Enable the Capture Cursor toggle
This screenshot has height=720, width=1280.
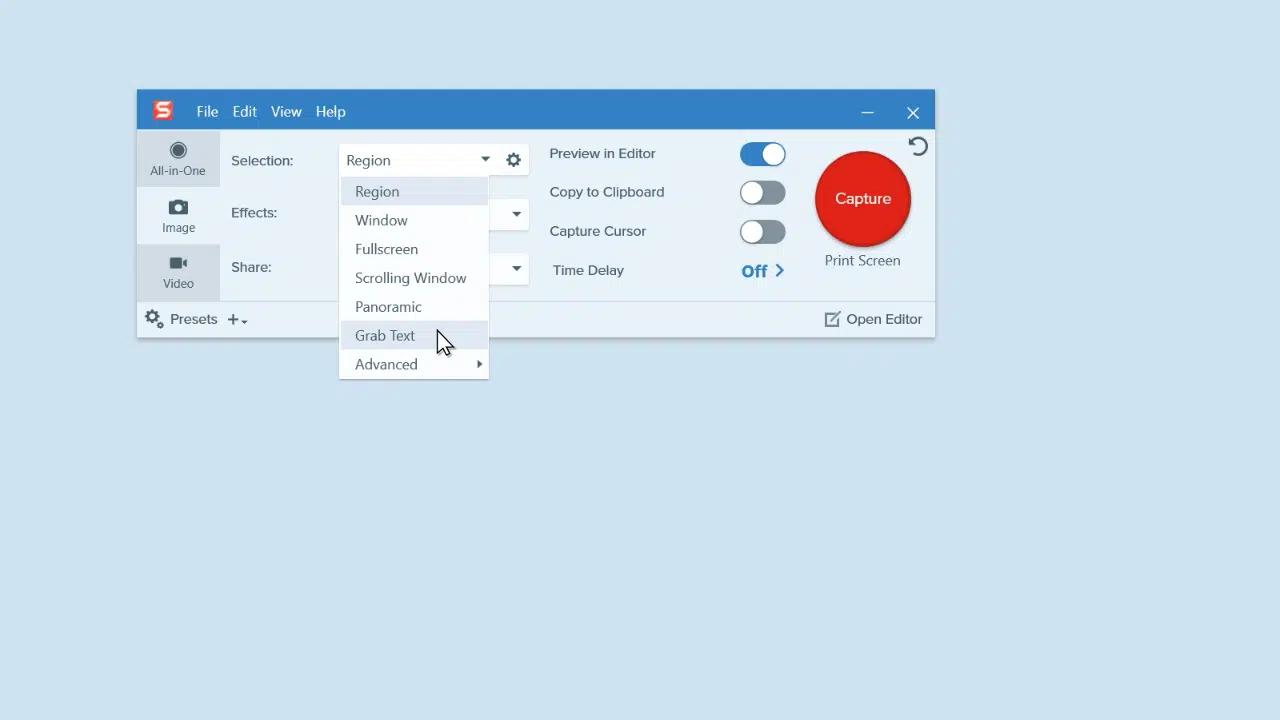(x=763, y=232)
